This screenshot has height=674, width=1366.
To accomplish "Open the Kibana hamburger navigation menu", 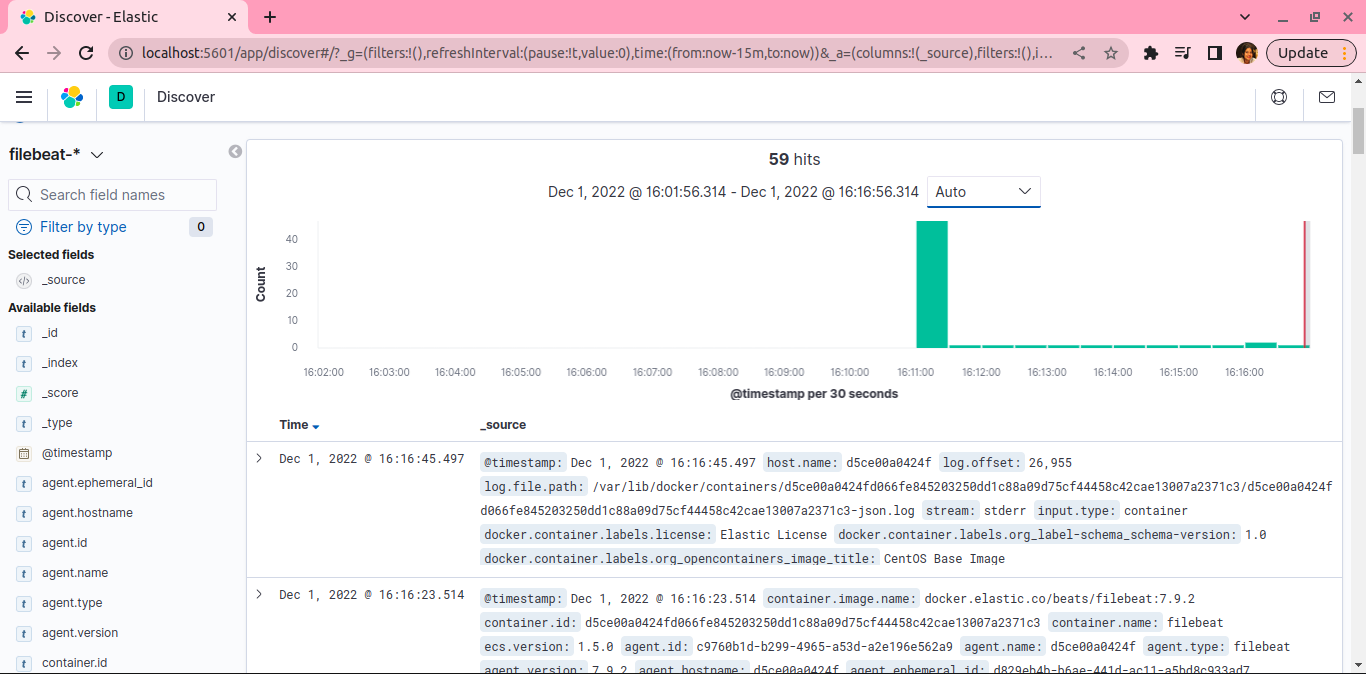I will coord(24,97).
